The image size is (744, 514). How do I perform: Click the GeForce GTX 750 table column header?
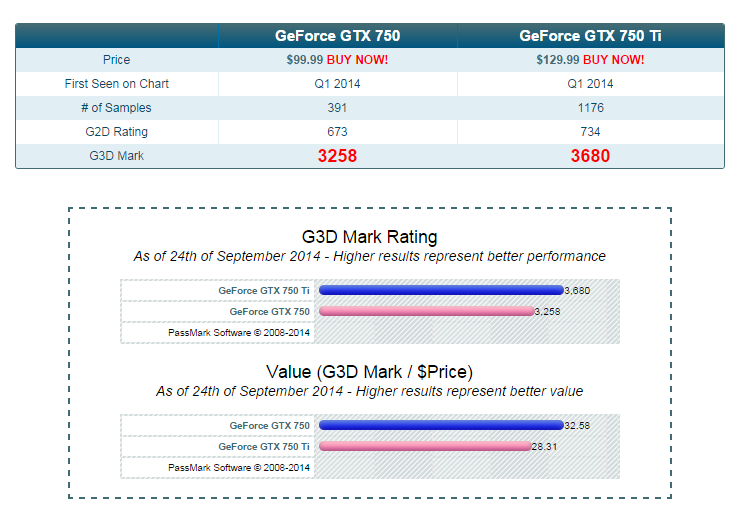[337, 36]
